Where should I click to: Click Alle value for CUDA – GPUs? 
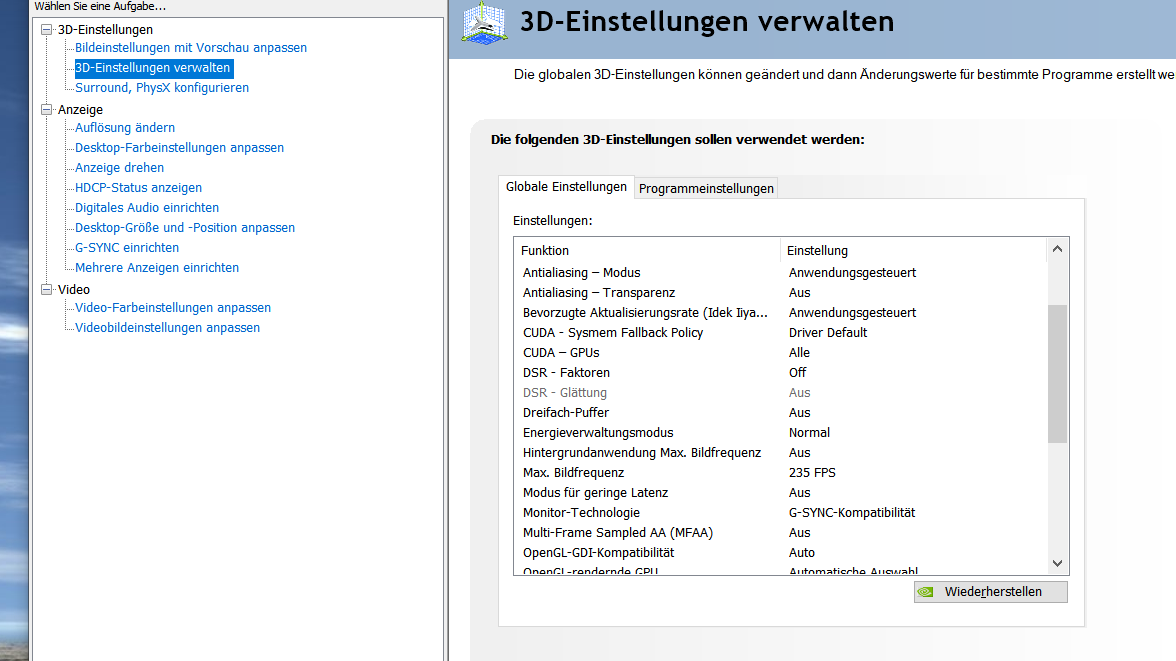click(799, 353)
